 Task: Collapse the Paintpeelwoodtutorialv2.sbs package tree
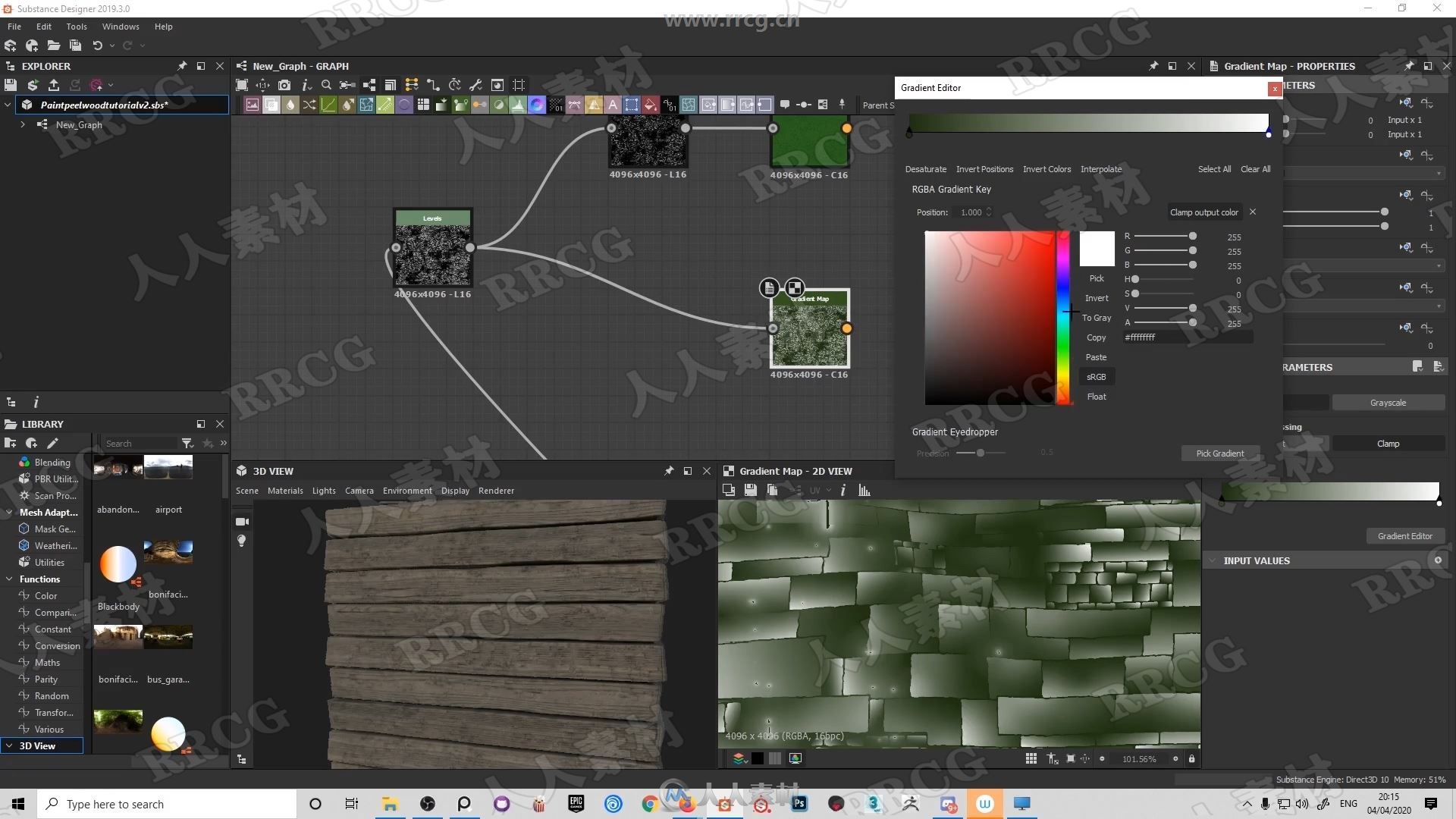[x=8, y=105]
